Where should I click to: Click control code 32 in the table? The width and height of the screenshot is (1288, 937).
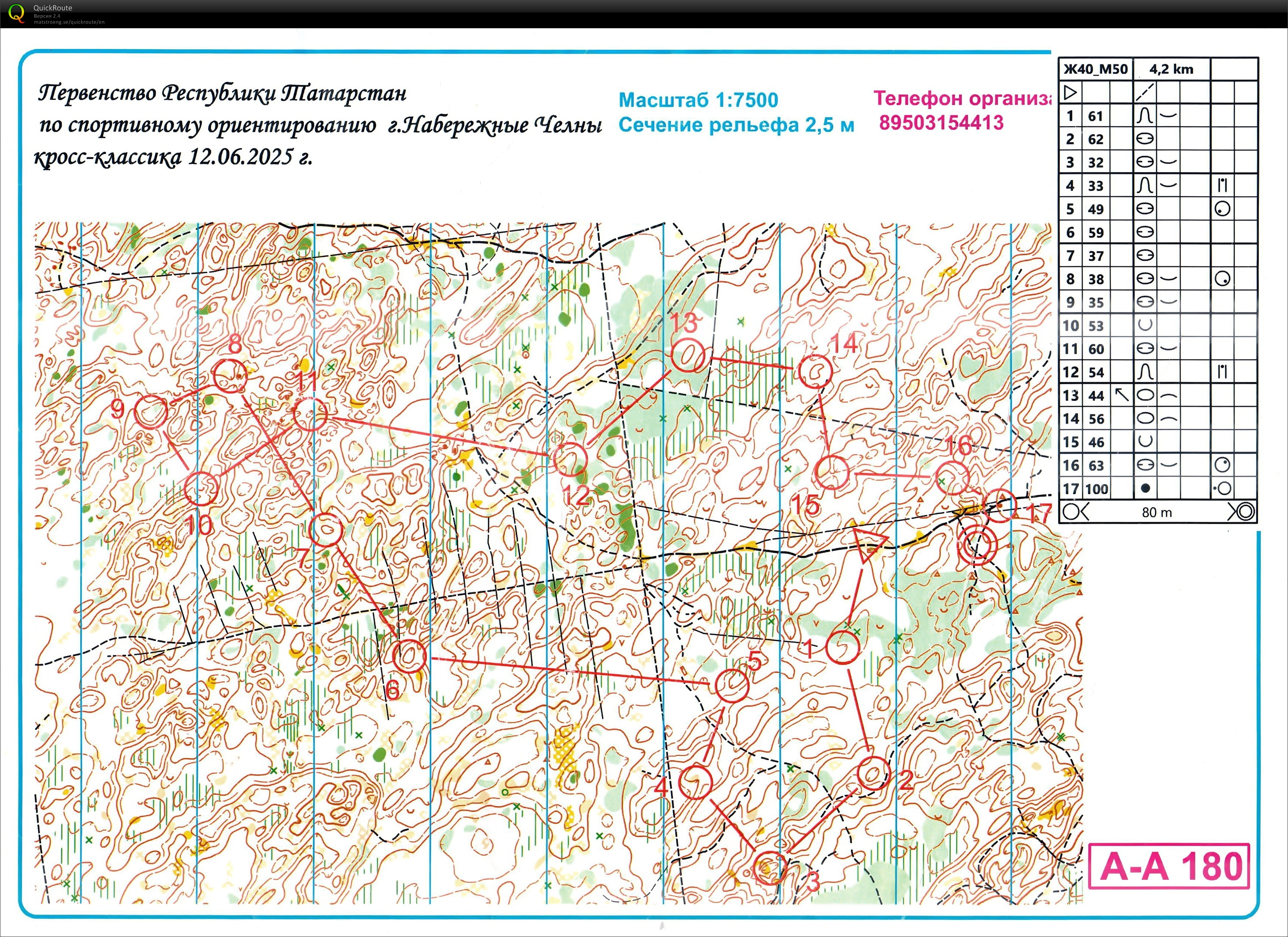1095,163
